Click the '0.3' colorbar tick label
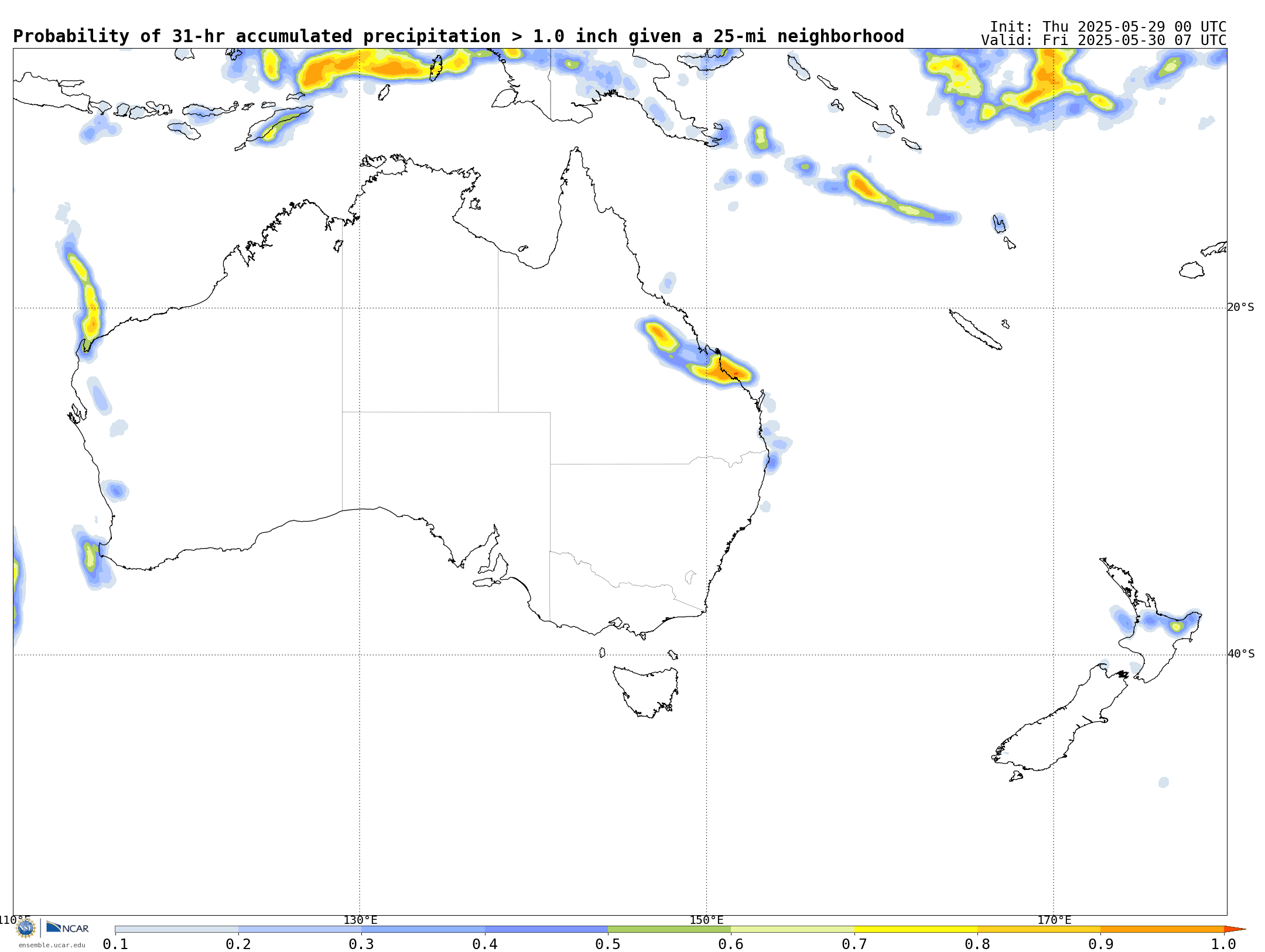The image size is (1265, 952). [362, 944]
